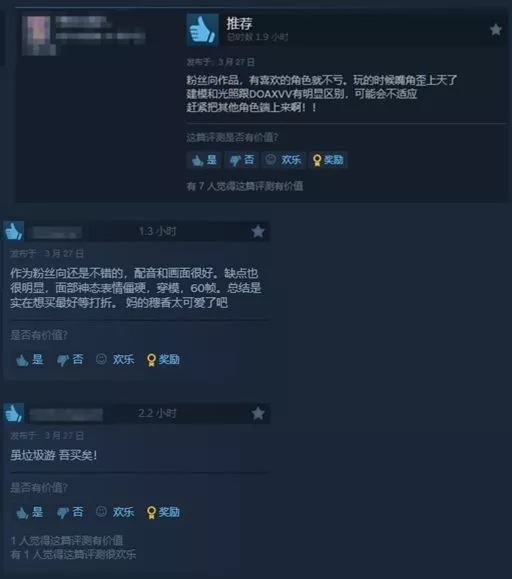Mark the 2.2 小时 review as 欢乐
This screenshot has width=512, height=579.
pos(115,512)
